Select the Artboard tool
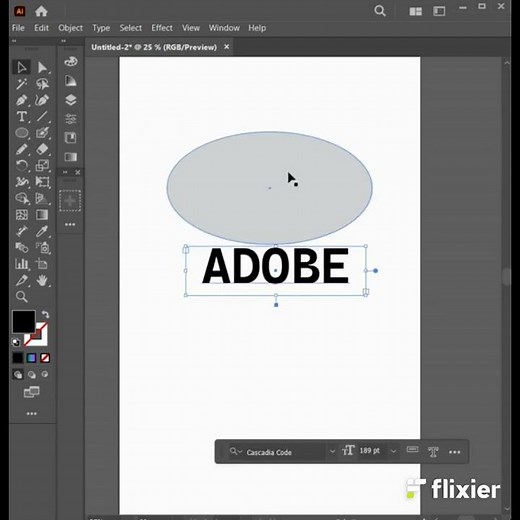This screenshot has width=520, height=520. pos(42,264)
